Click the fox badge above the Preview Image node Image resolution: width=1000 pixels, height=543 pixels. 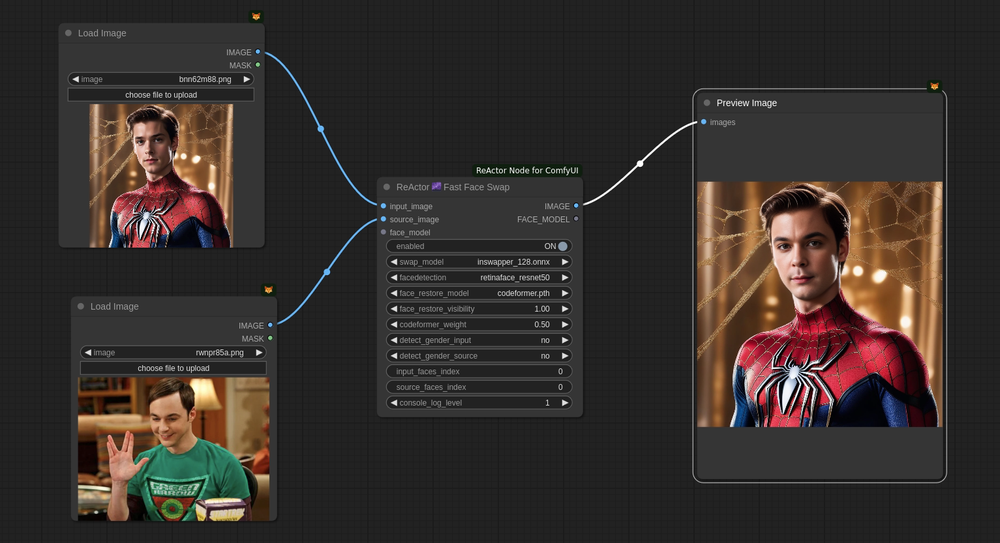934,86
